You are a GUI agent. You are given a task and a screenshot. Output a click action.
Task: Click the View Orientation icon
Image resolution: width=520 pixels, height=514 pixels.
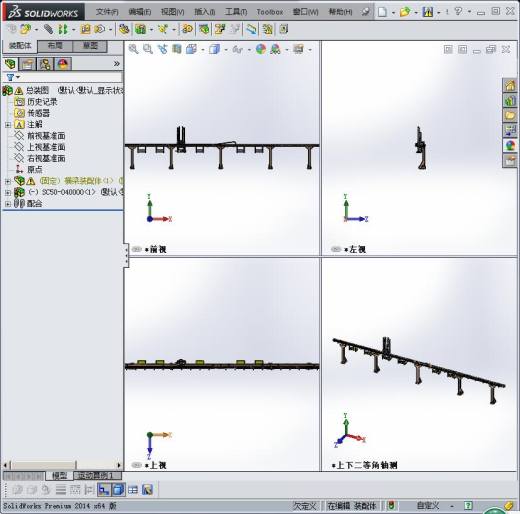click(191, 49)
